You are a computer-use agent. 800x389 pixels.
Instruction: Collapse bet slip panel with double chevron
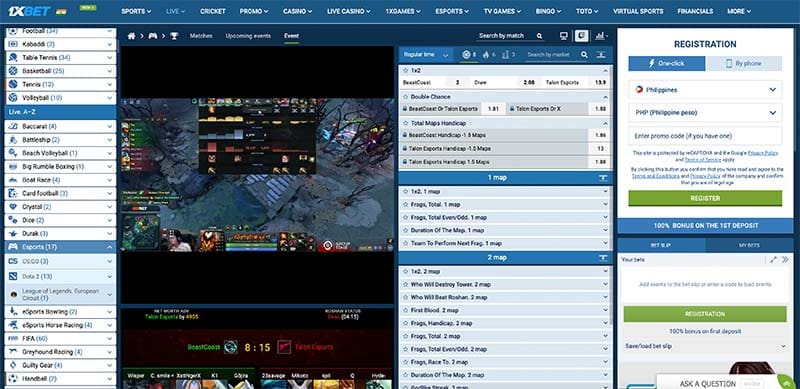click(x=785, y=259)
